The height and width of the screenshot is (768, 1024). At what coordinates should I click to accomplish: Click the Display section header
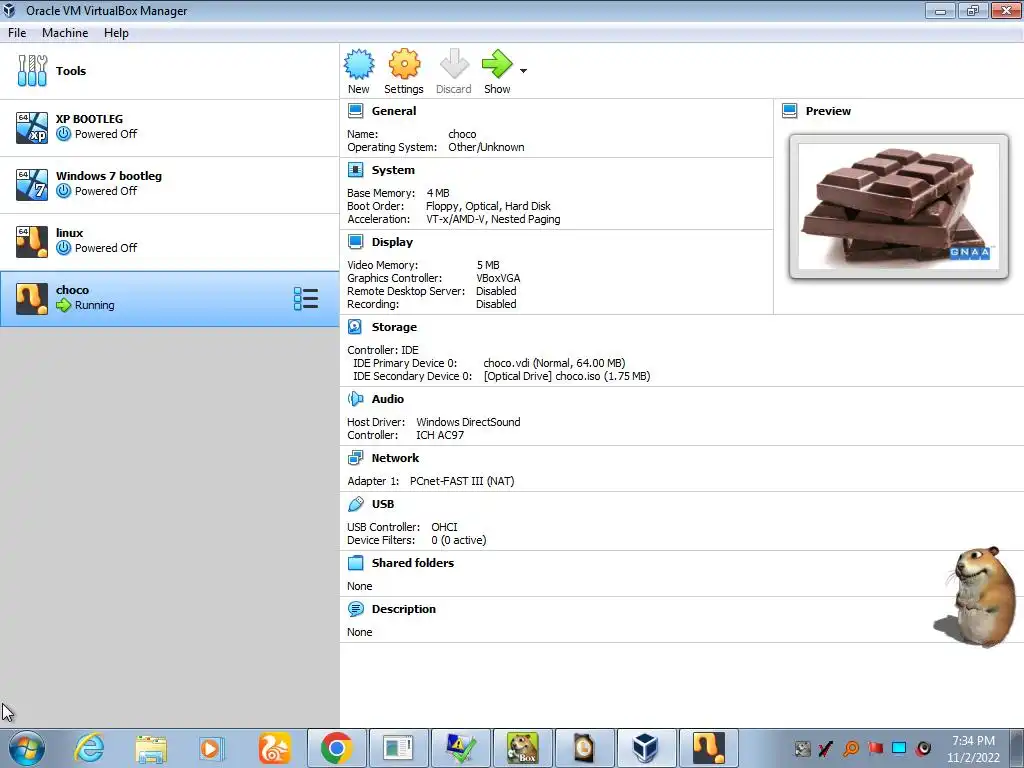(392, 242)
